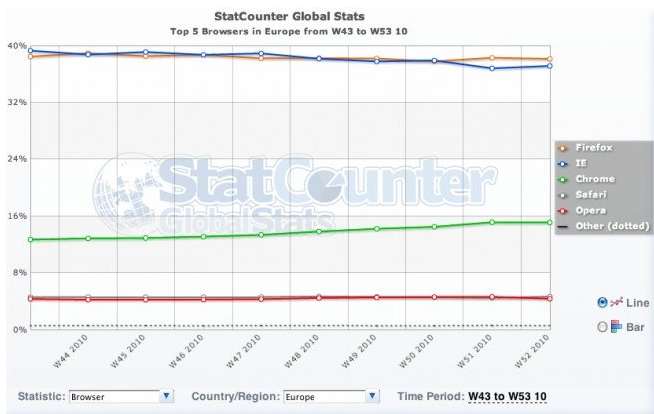Click the Chrome data point at W52 2010

(x=549, y=222)
